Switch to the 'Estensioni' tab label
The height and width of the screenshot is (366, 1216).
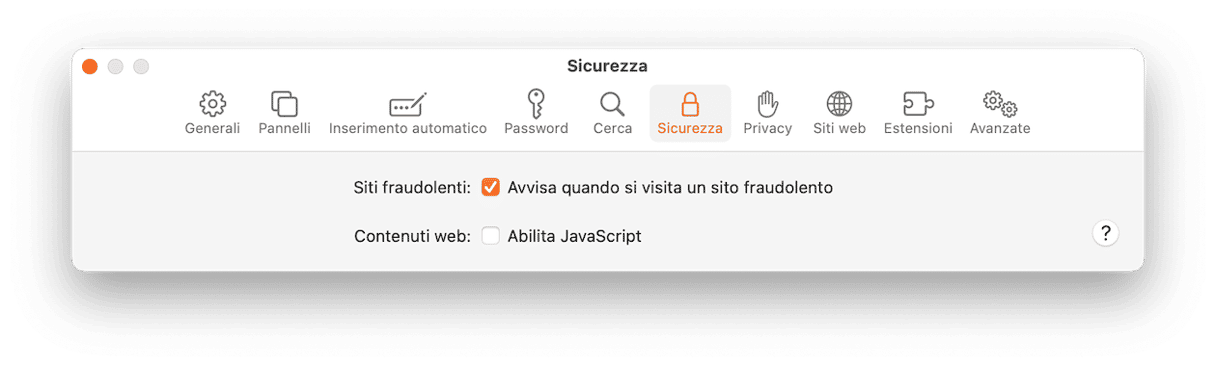tap(918, 129)
